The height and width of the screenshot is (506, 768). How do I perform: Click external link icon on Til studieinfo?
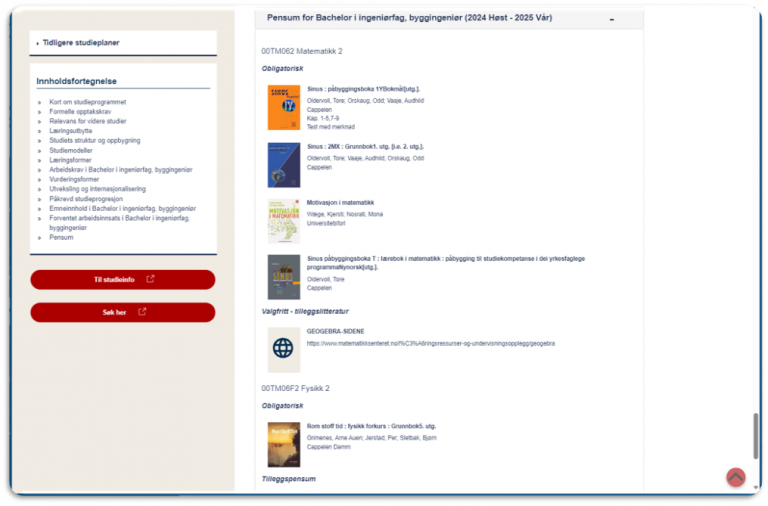coord(150,280)
